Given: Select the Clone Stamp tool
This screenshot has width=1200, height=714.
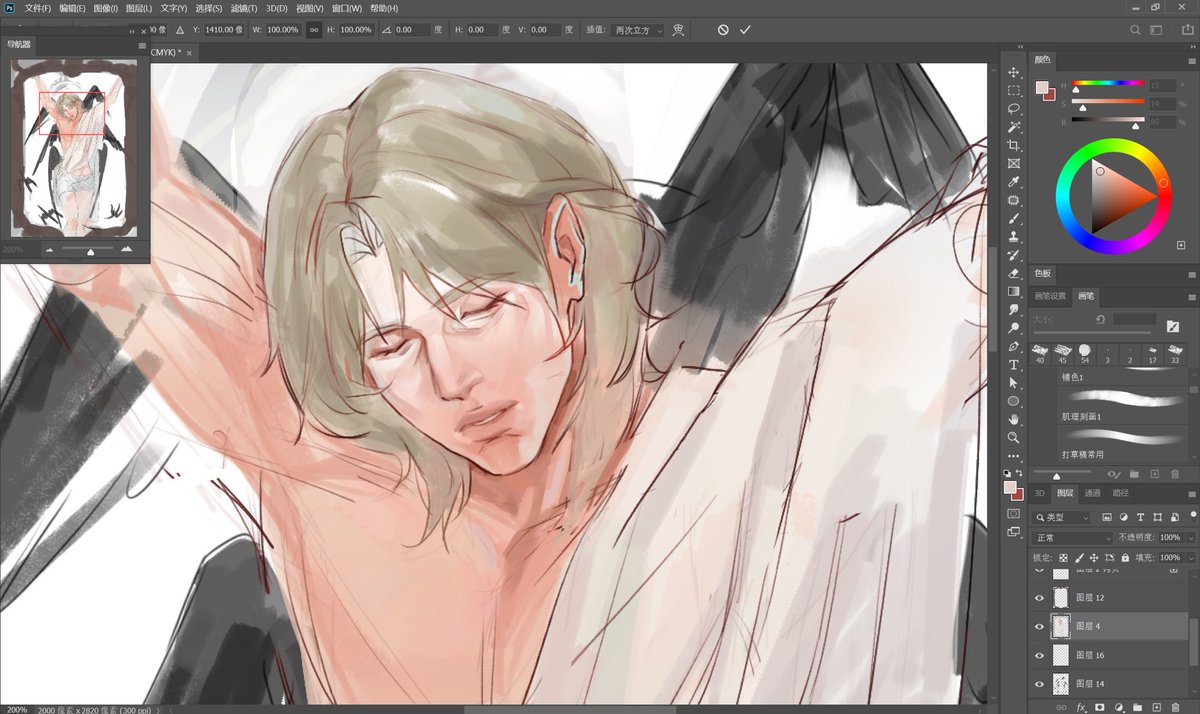Looking at the screenshot, I should coord(1013,237).
